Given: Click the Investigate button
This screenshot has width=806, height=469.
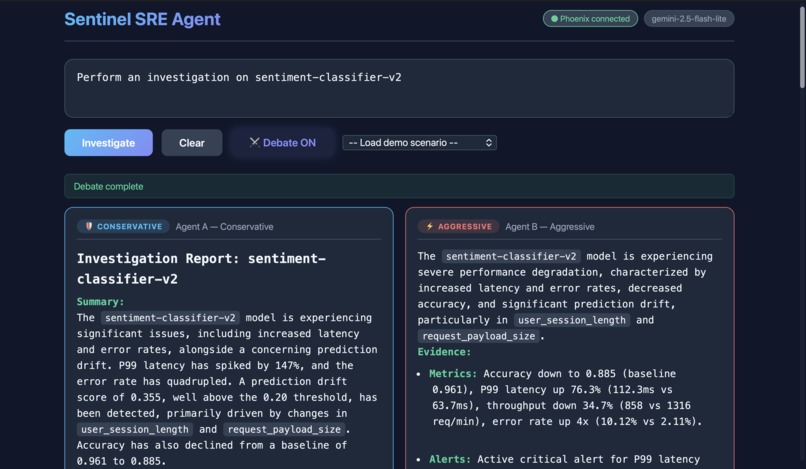Looking at the screenshot, I should (x=108, y=142).
